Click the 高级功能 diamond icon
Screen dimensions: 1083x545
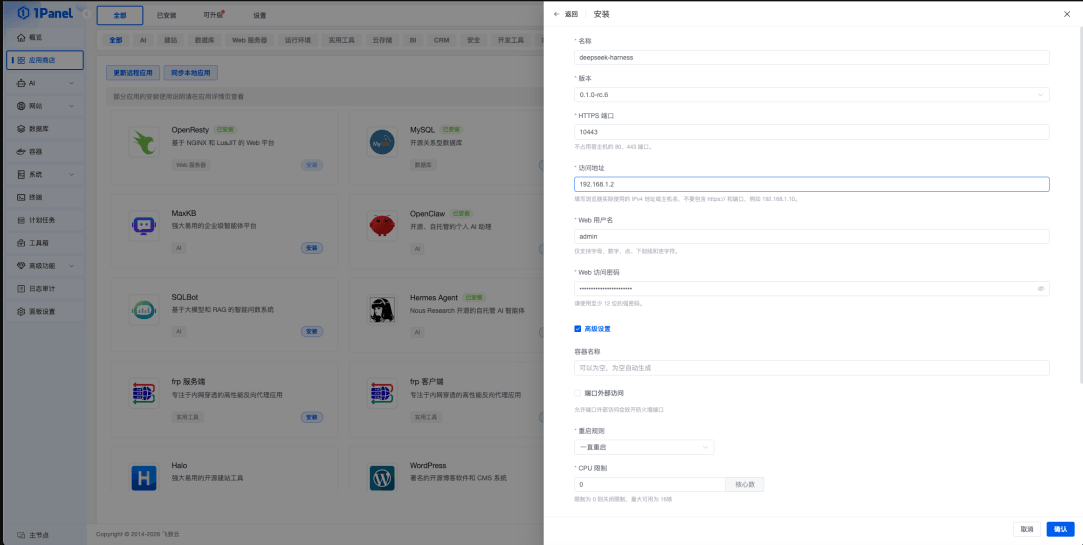pyautogui.click(x=21, y=265)
